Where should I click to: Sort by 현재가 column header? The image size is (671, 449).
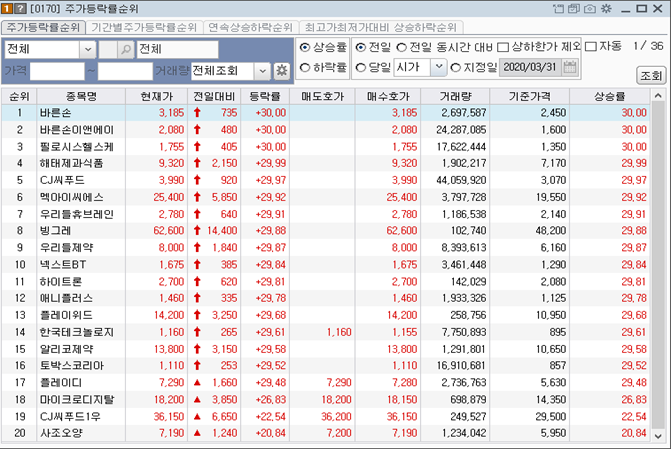pyautogui.click(x=157, y=96)
